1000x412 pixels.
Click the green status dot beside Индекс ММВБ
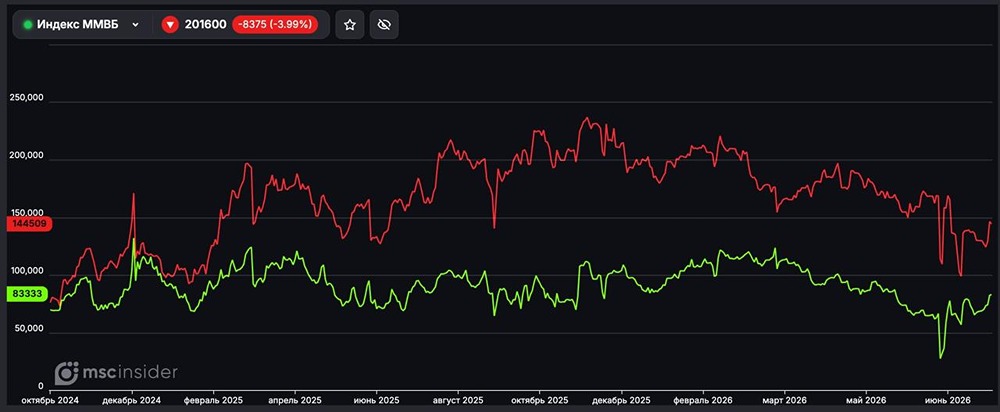coord(27,25)
